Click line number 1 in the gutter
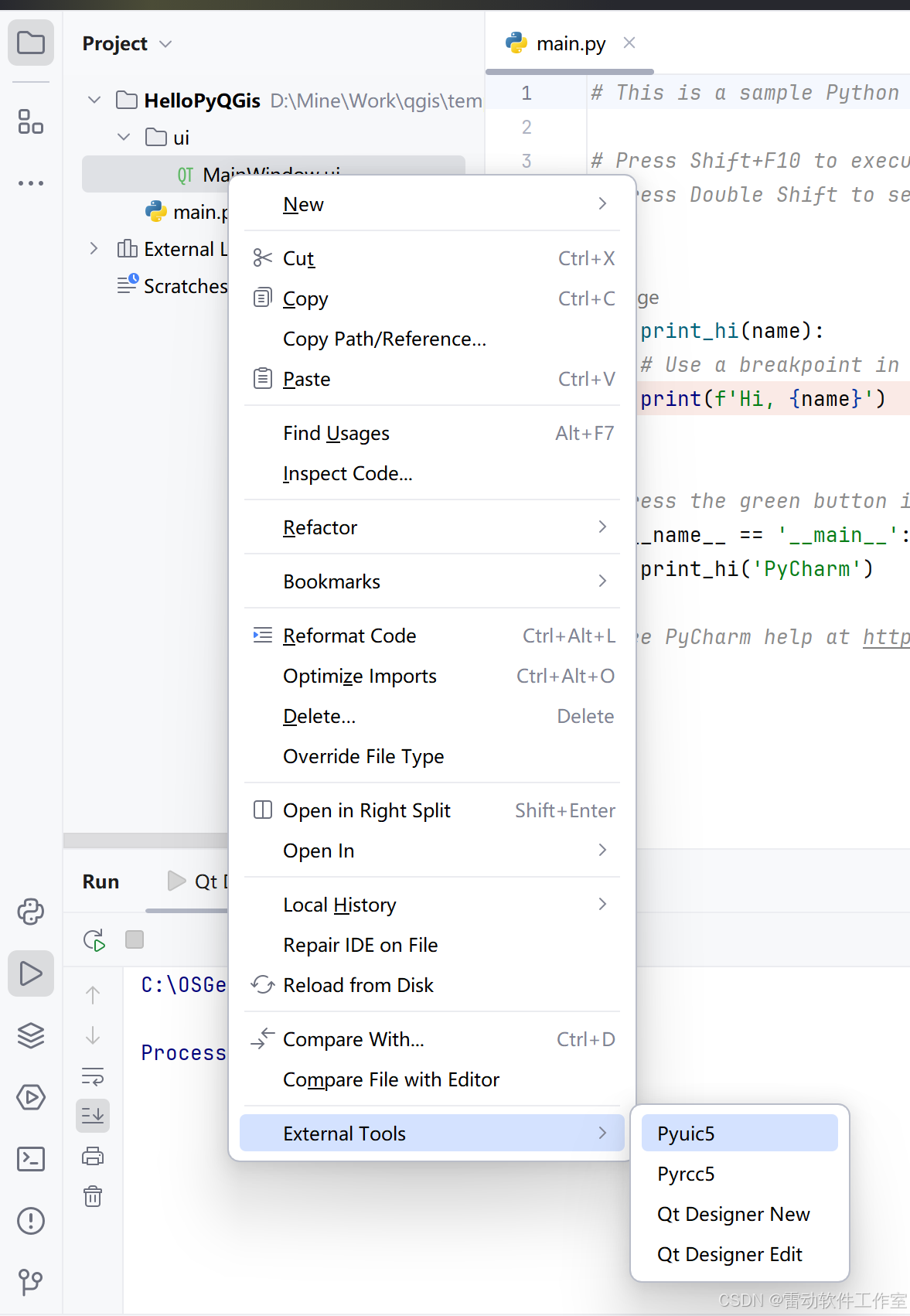The image size is (910, 1316). click(x=527, y=93)
